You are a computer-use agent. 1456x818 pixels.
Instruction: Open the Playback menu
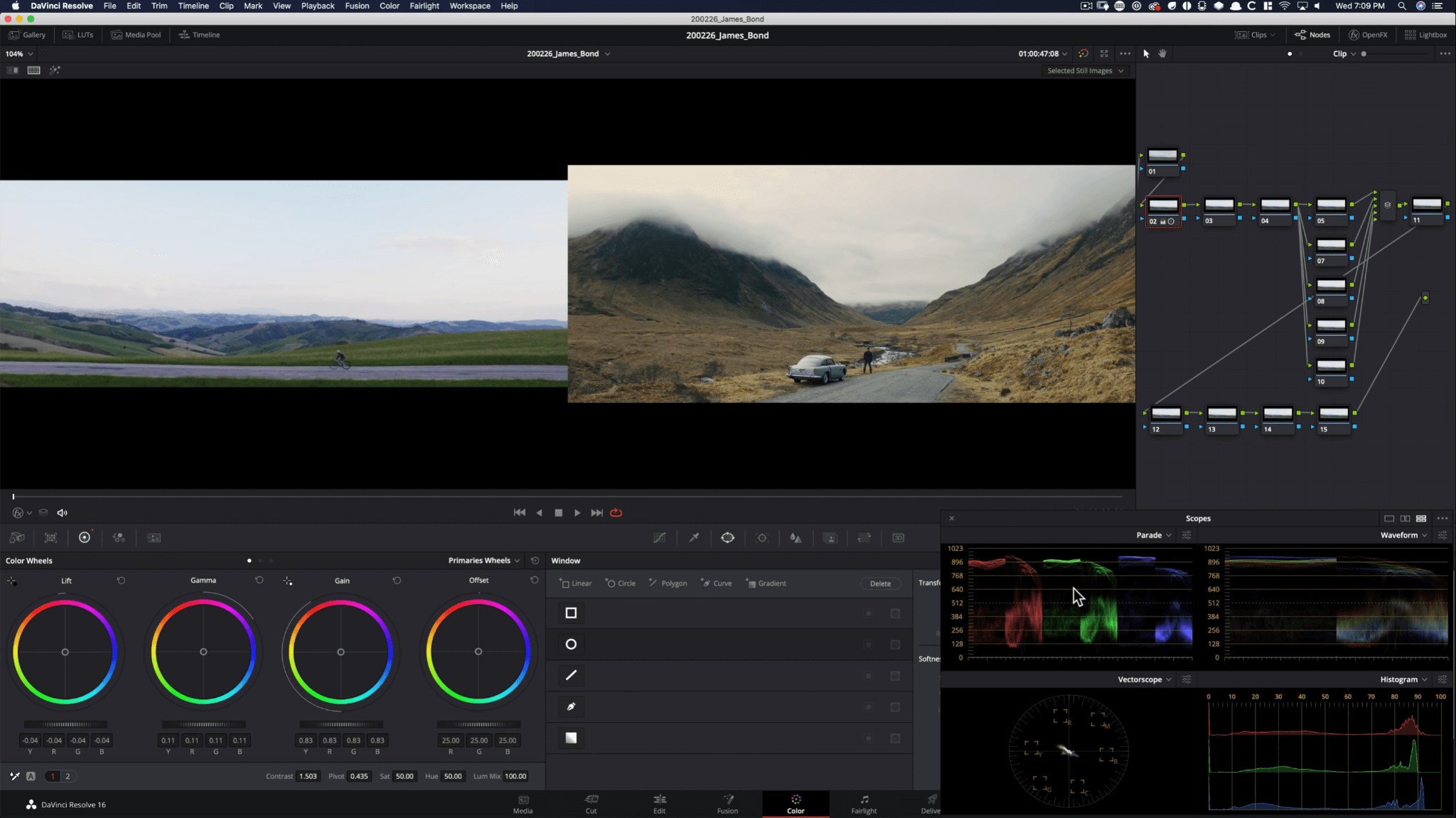[x=318, y=6]
